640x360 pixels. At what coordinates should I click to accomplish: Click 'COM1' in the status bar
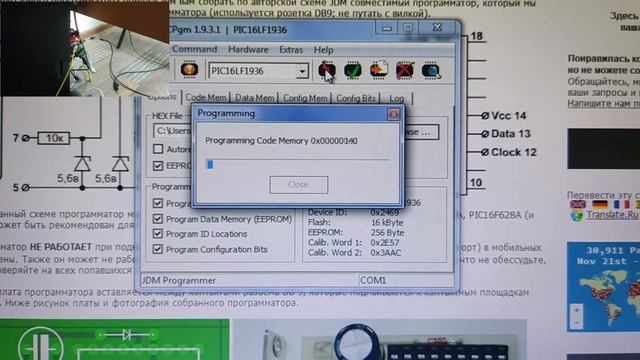[x=373, y=280]
